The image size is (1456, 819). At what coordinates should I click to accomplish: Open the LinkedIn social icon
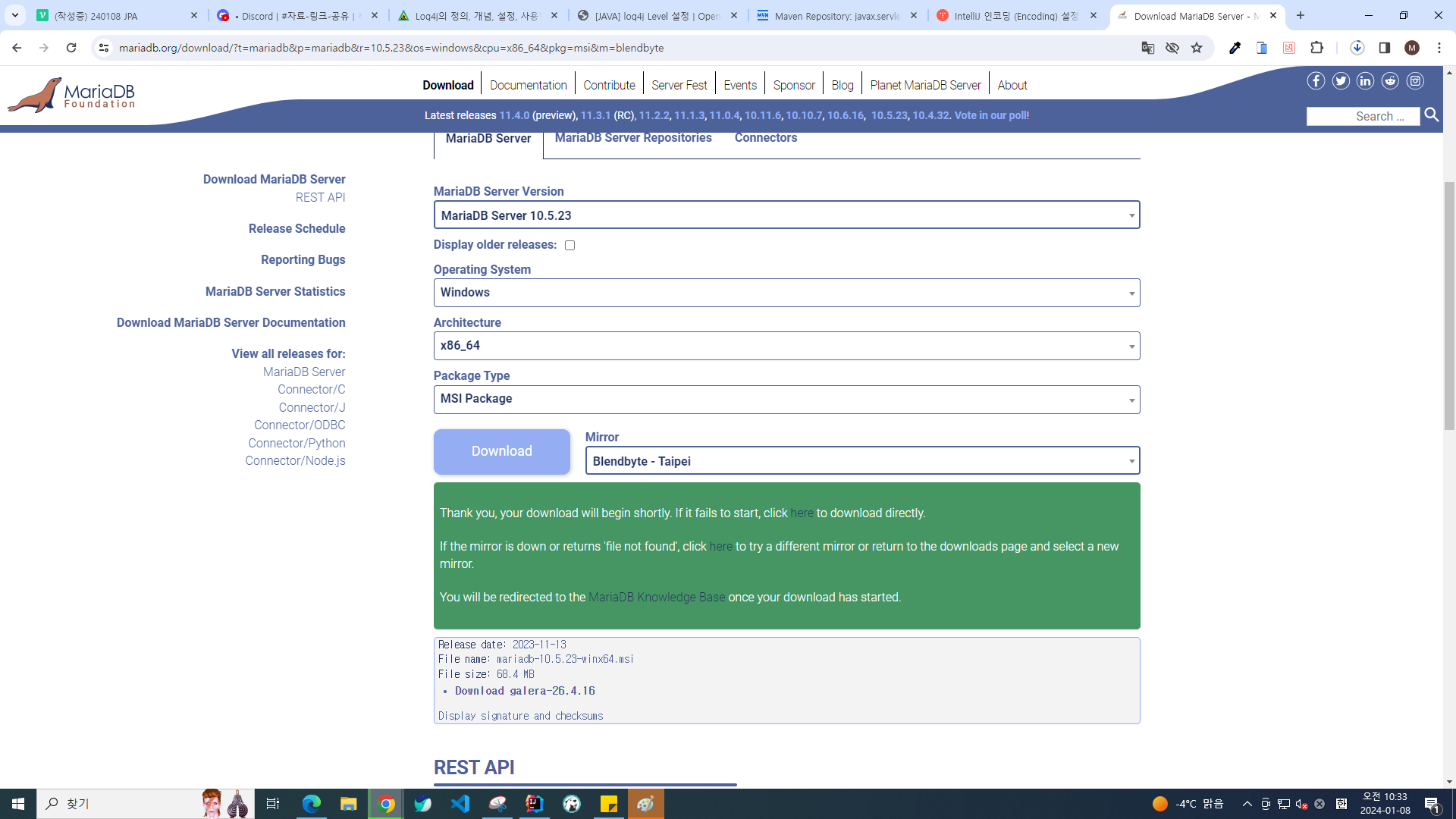coord(1365,81)
